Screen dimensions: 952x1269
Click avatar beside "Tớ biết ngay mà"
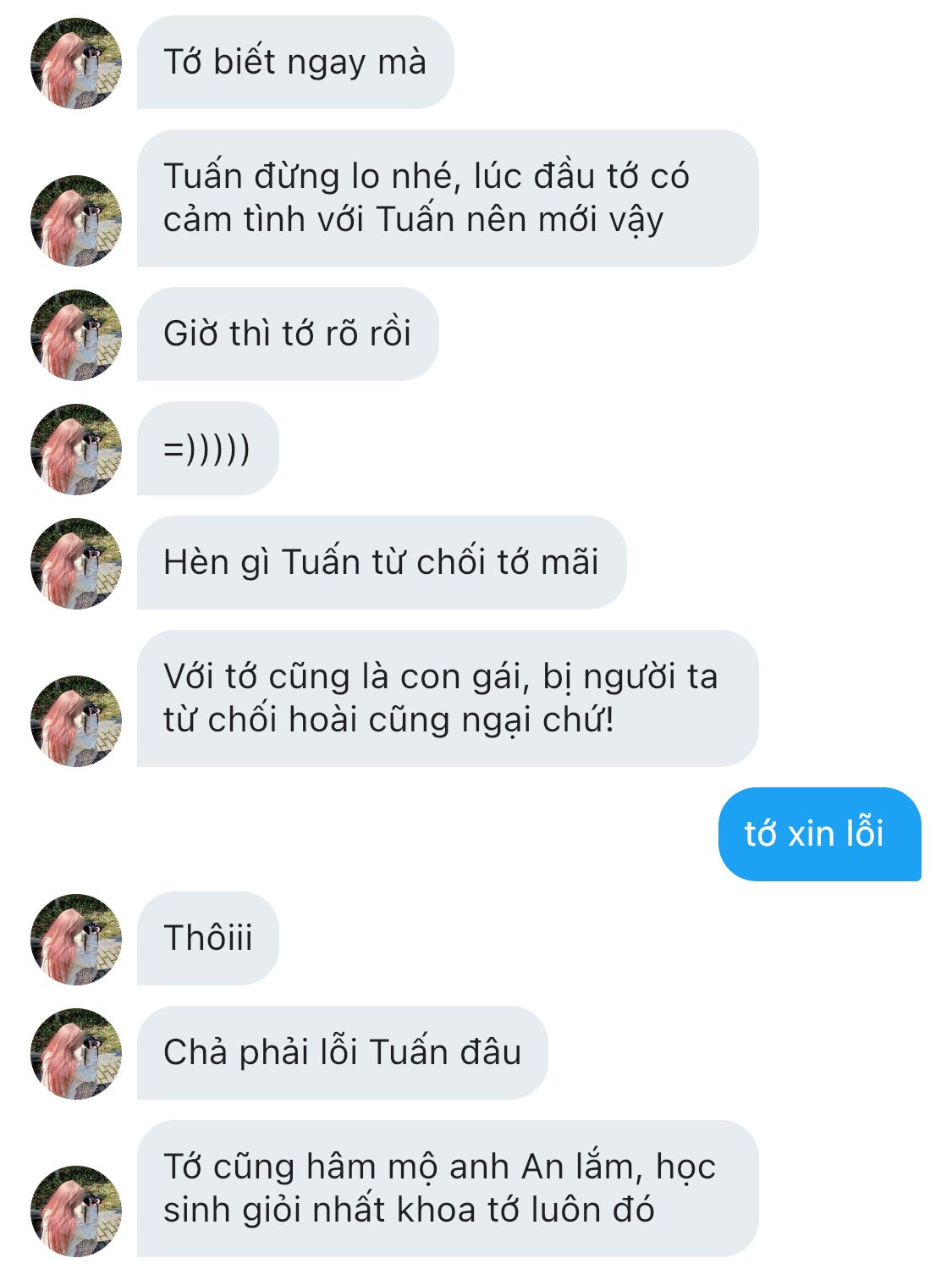pos(76,63)
